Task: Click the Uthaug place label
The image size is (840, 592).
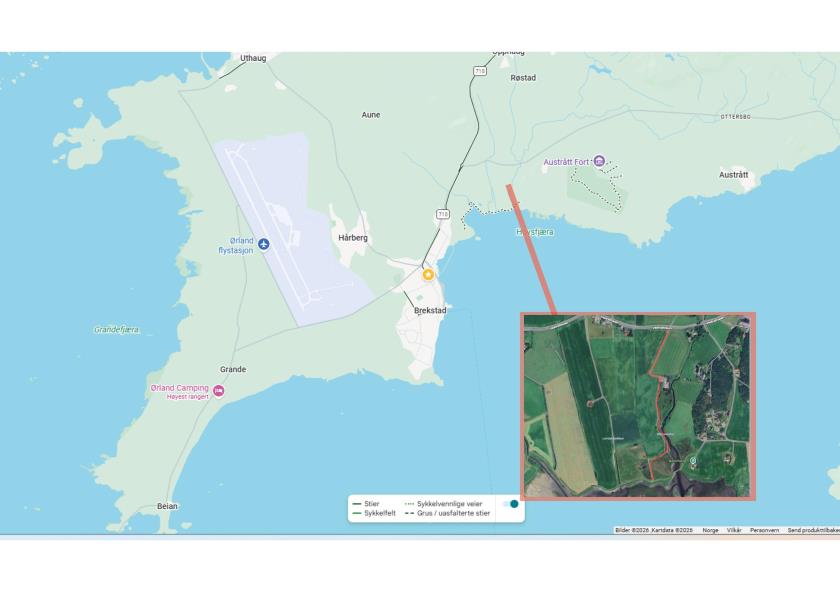Action: coord(253,58)
